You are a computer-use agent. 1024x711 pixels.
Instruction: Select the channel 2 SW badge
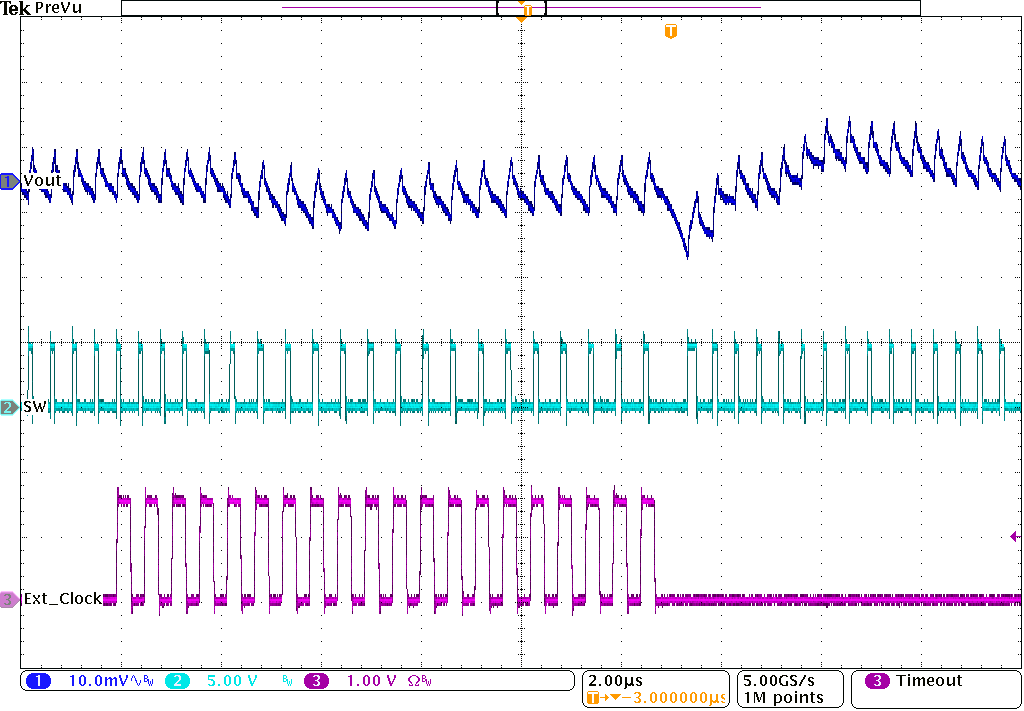[8, 408]
